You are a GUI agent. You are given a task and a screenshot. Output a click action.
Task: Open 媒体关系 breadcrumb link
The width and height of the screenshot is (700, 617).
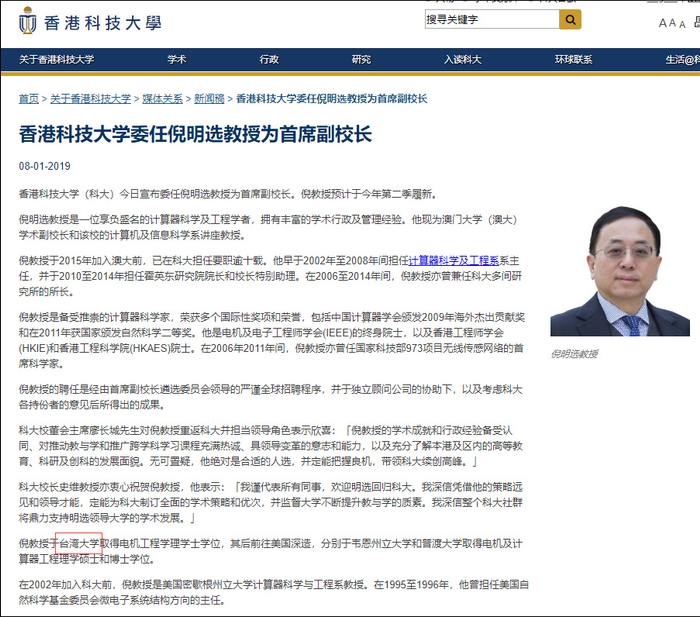(x=162, y=99)
